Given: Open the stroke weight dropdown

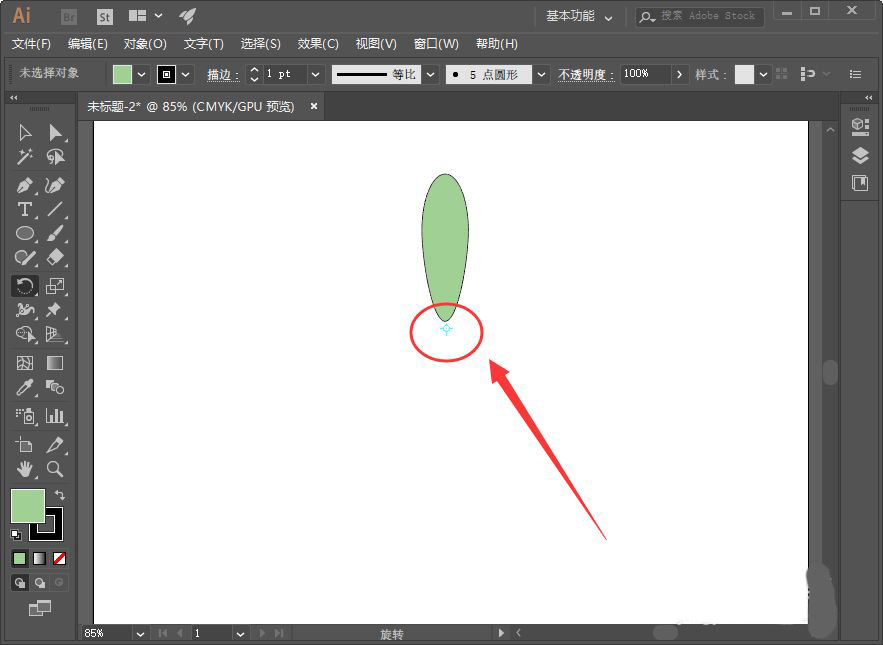Looking at the screenshot, I should (x=316, y=74).
